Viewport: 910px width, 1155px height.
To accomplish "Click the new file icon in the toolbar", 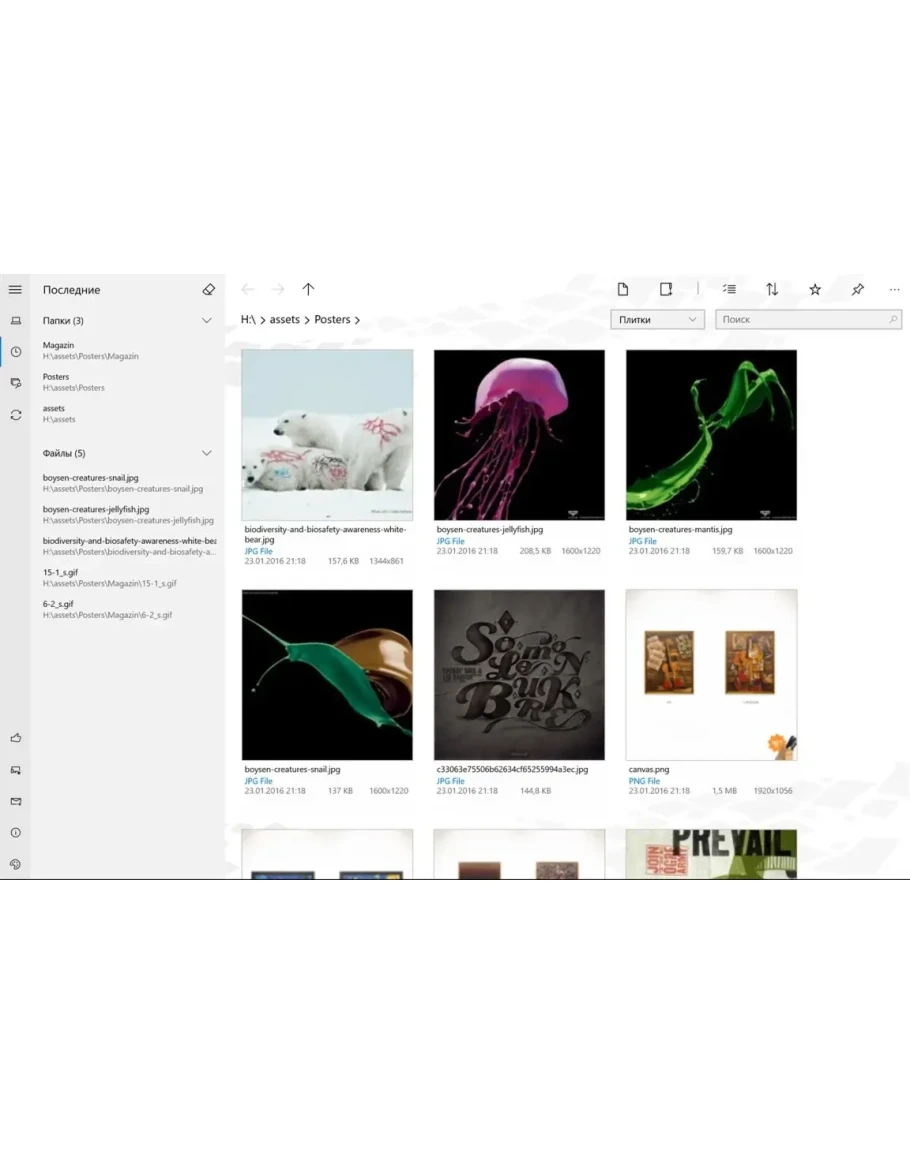I will [x=623, y=290].
